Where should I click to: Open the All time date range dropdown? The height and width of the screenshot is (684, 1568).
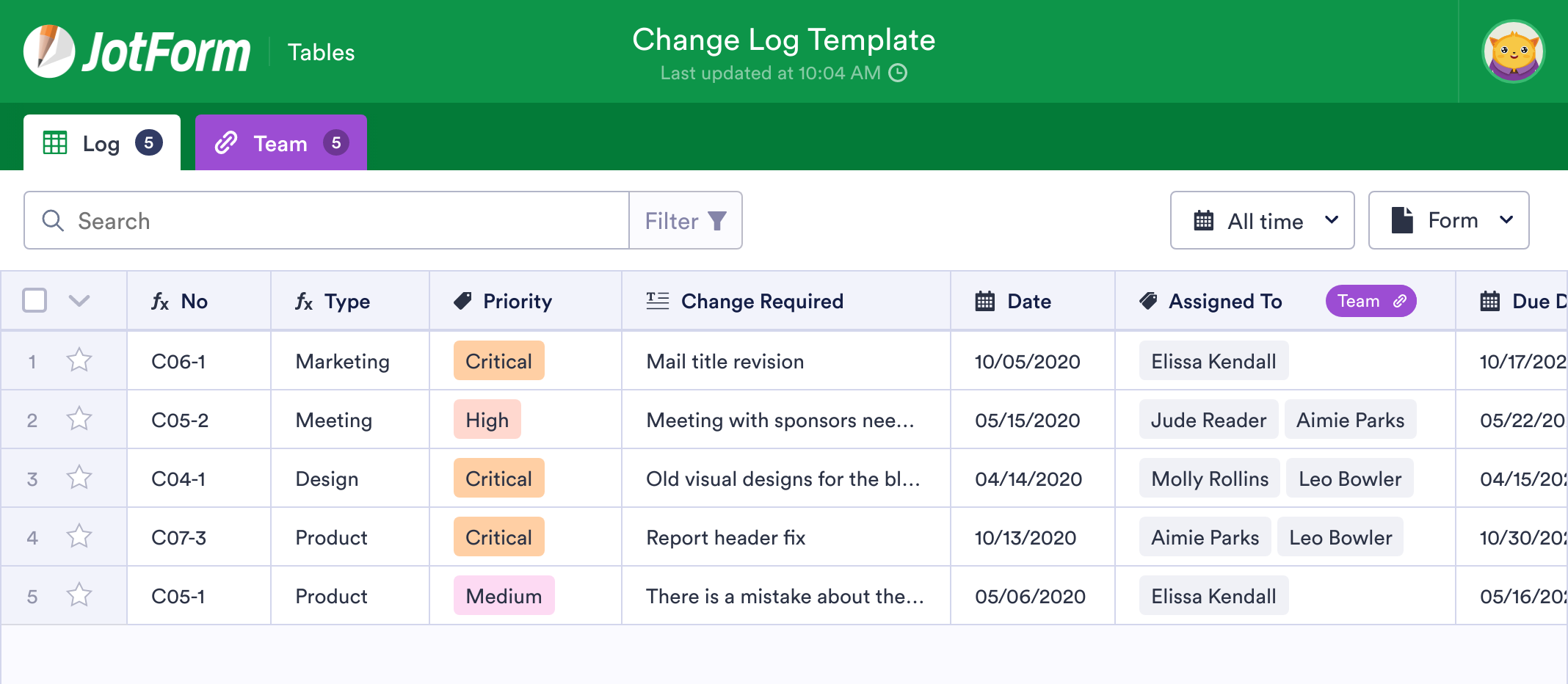tap(1262, 220)
